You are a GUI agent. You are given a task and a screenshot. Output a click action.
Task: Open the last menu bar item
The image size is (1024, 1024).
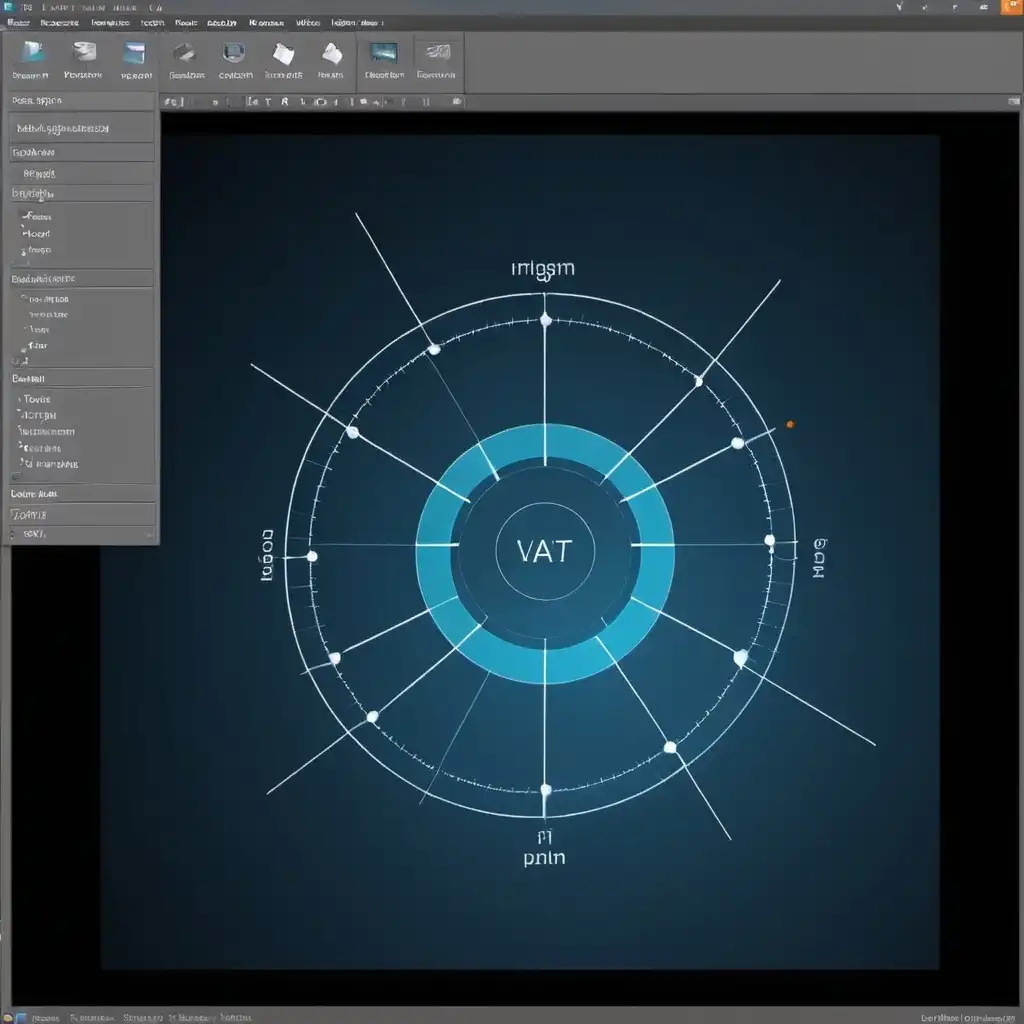pyautogui.click(x=357, y=23)
